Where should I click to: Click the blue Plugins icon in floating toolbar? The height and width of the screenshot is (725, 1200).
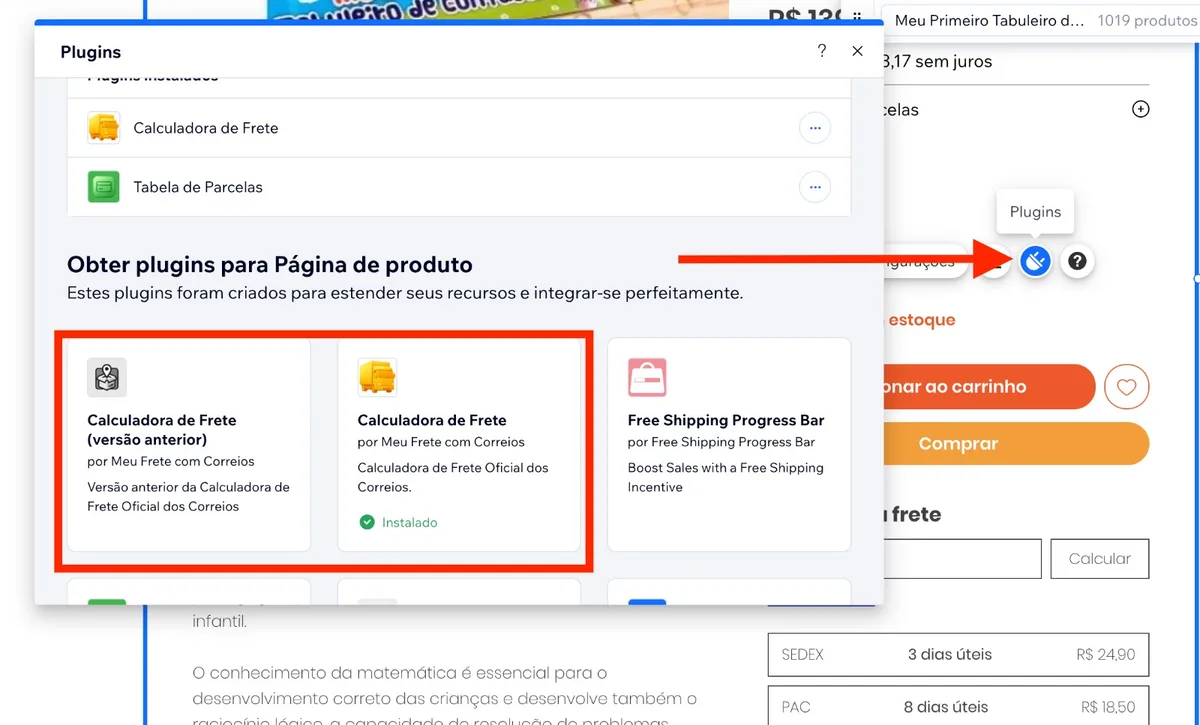pos(1035,262)
